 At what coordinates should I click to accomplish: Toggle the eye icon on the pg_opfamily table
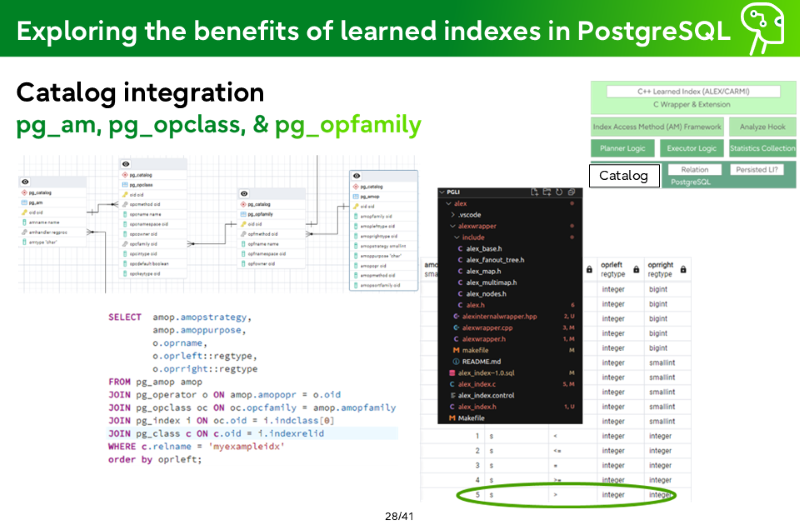244,194
